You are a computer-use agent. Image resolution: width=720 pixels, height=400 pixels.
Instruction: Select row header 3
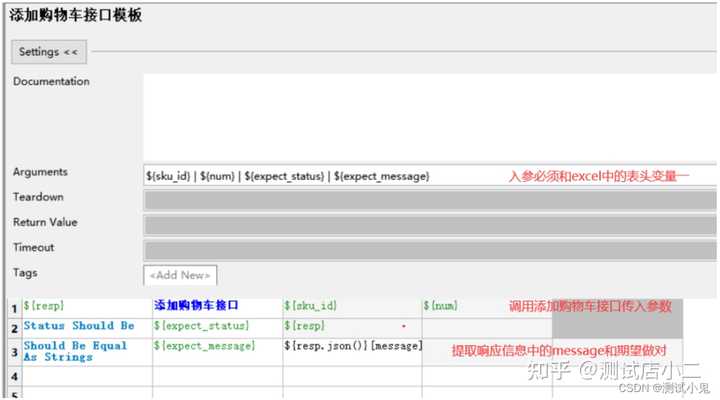pyautogui.click(x=15, y=352)
